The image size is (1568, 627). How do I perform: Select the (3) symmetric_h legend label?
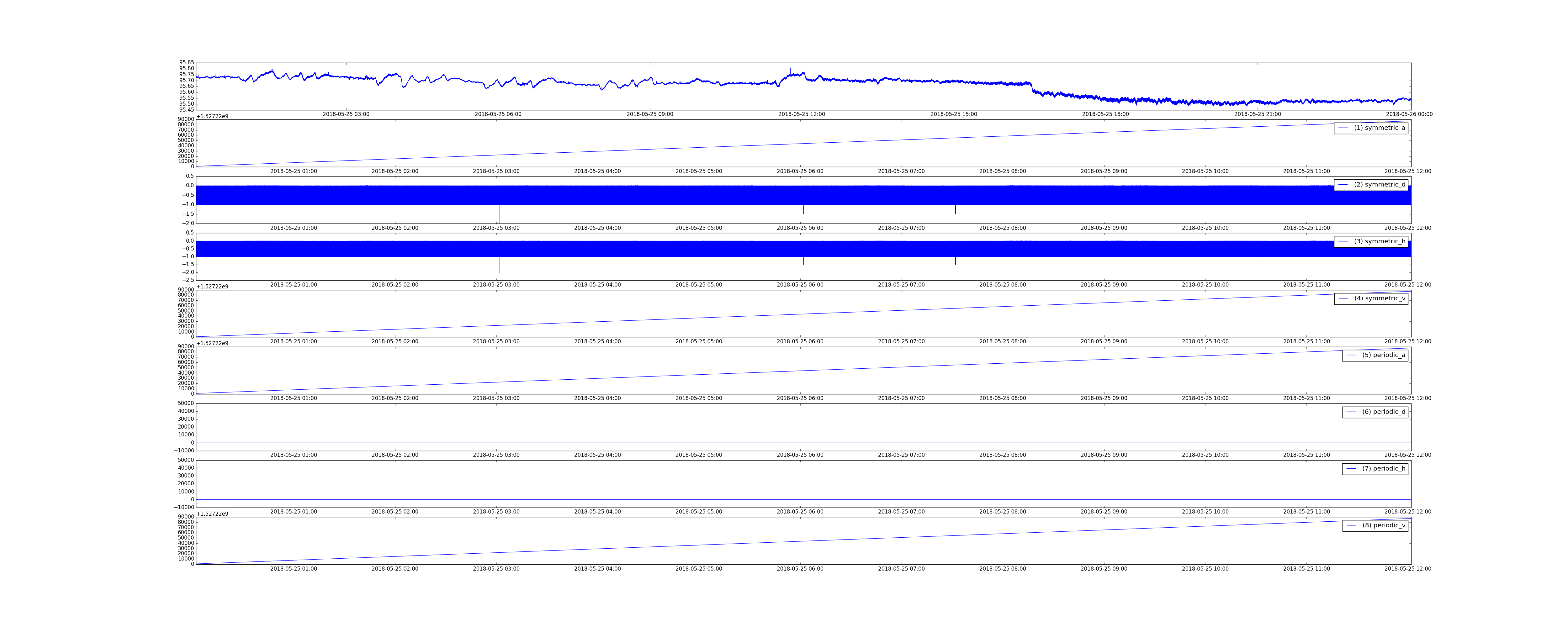pyautogui.click(x=1379, y=242)
